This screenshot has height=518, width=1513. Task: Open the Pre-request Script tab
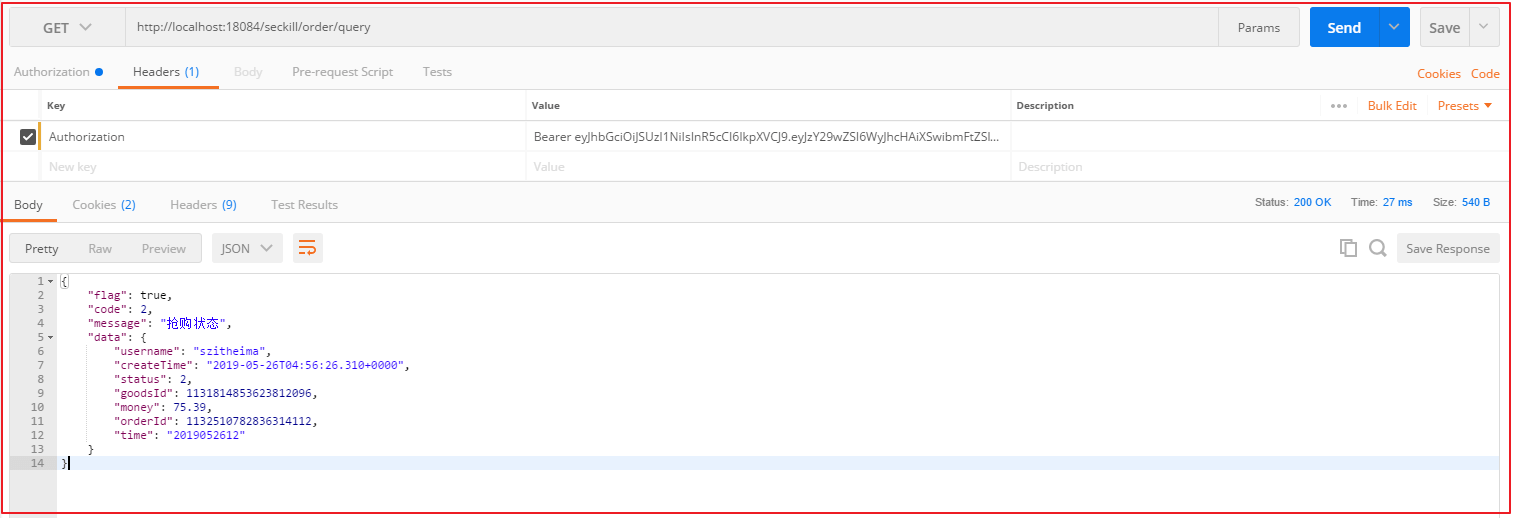point(342,72)
